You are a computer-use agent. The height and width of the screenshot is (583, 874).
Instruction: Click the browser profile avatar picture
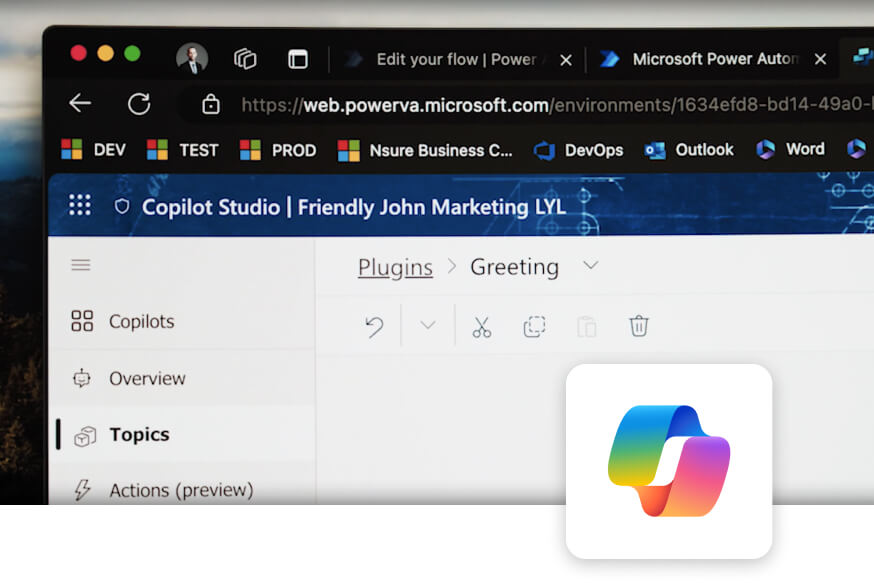[x=192, y=58]
